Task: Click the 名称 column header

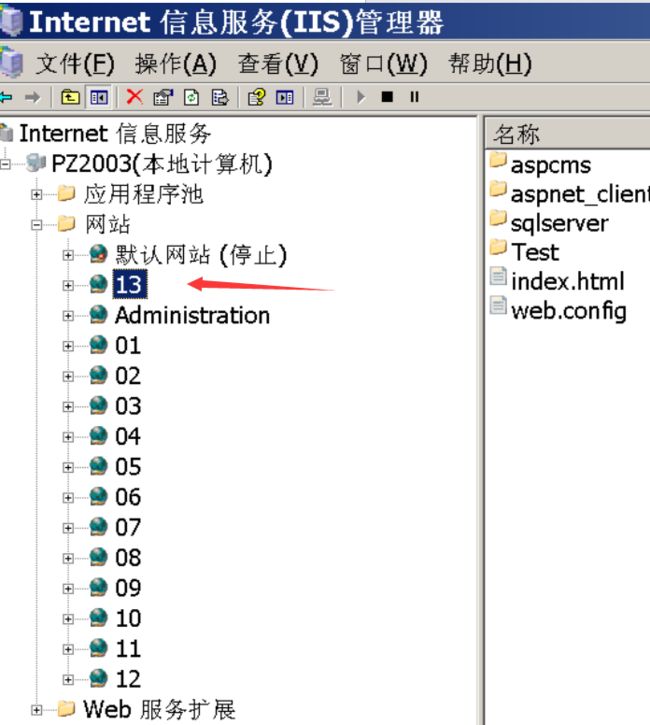Action: pos(568,134)
